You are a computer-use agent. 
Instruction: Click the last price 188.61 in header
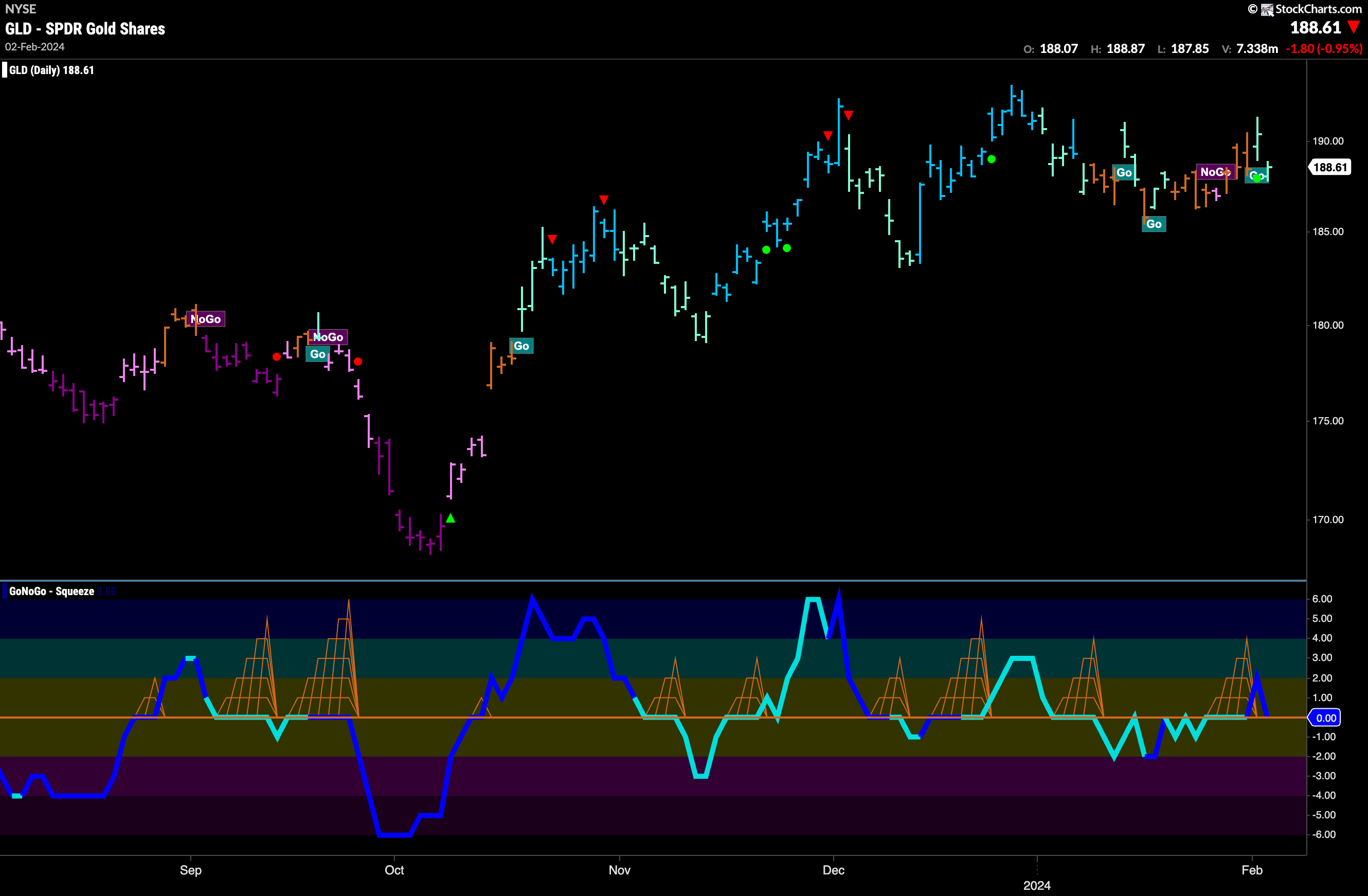[1315, 28]
